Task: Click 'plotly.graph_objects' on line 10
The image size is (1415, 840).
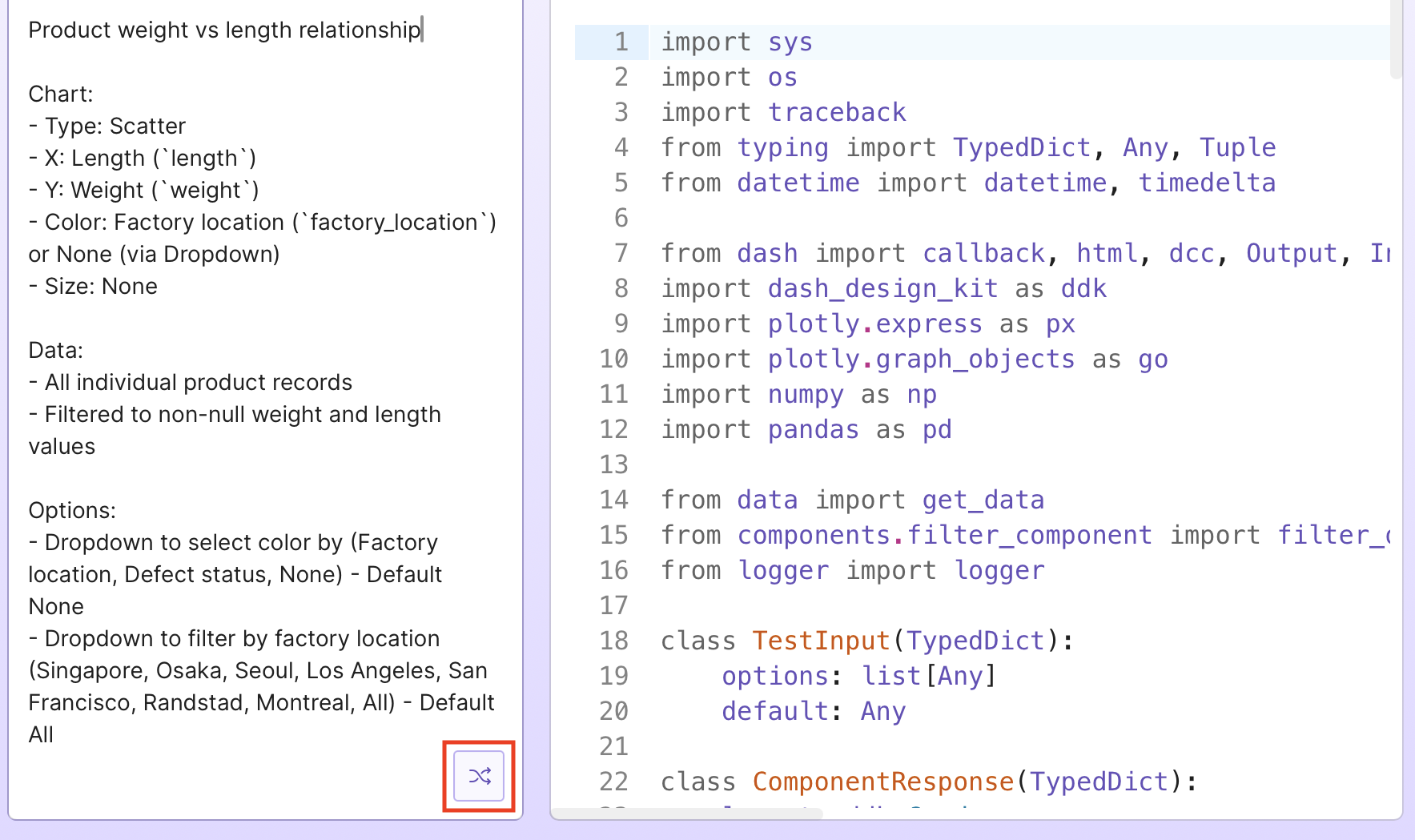Action: coord(921,359)
